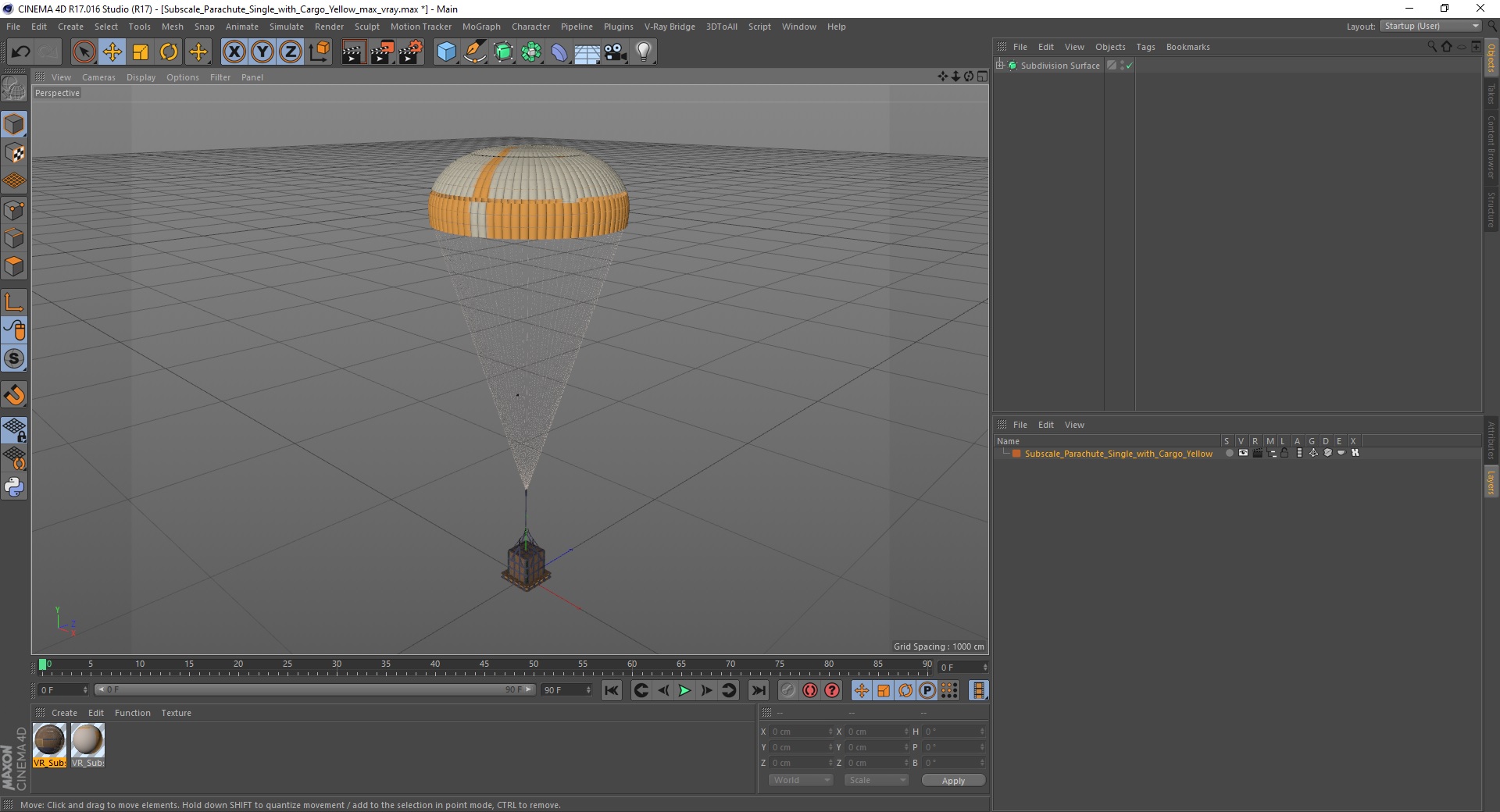Click Record Active Objects button
This screenshot has width=1500, height=812.
click(787, 690)
